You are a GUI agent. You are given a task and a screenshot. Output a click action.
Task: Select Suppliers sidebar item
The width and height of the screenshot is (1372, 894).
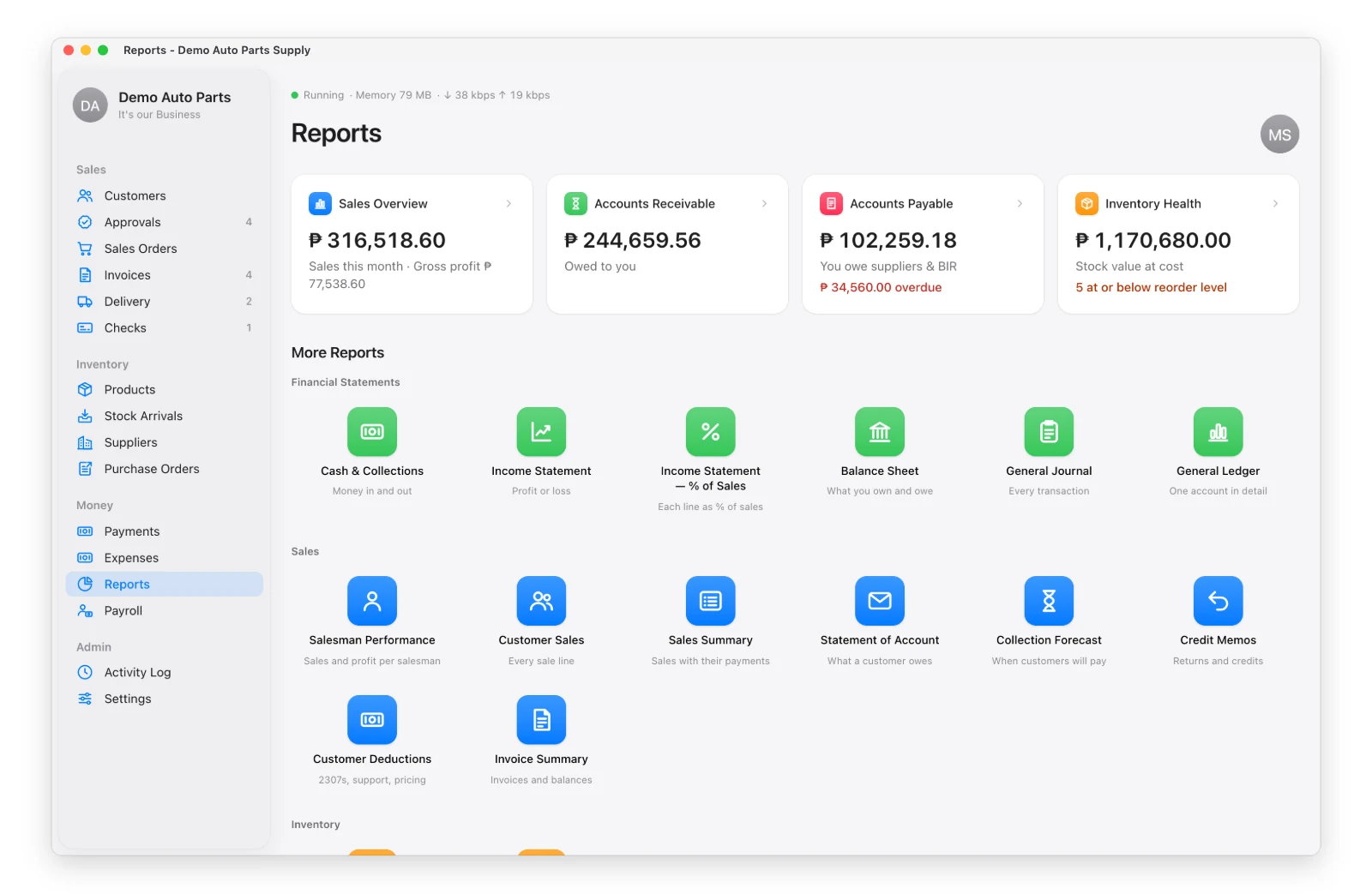pos(165,442)
